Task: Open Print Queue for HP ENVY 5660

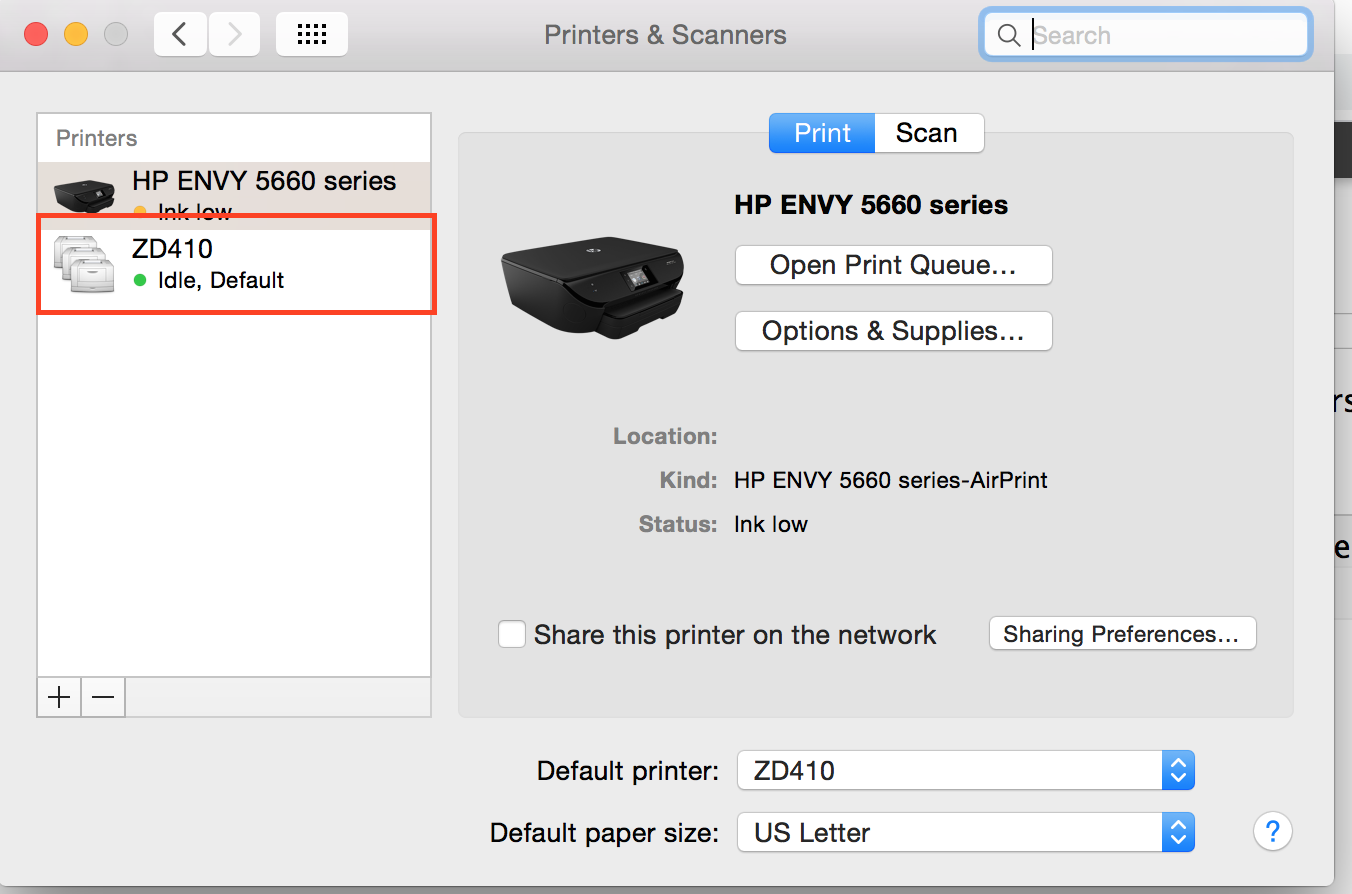Action: [x=892, y=265]
